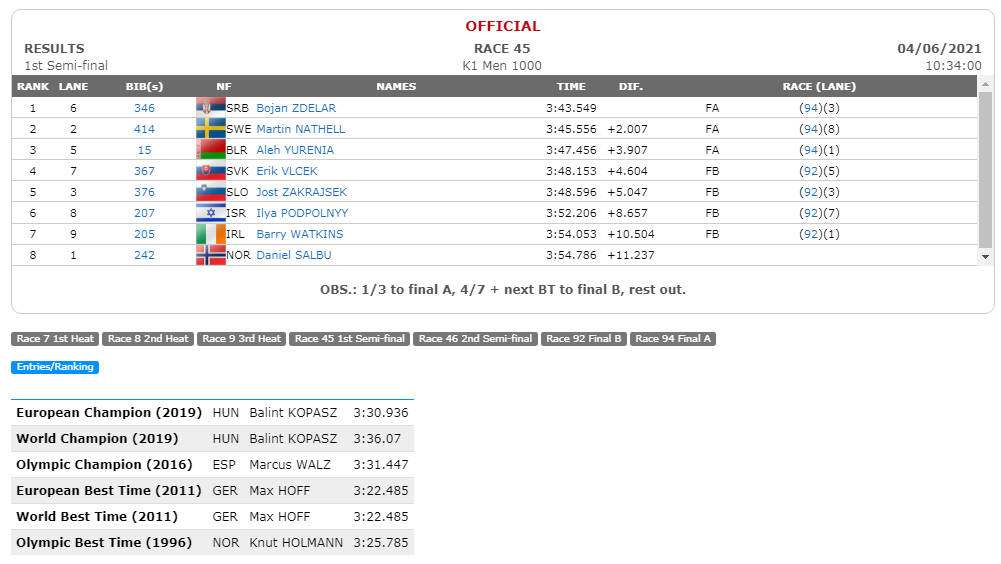Open the Race 92 Final B tab
The width and height of the screenshot is (1001, 564).
click(x=583, y=339)
